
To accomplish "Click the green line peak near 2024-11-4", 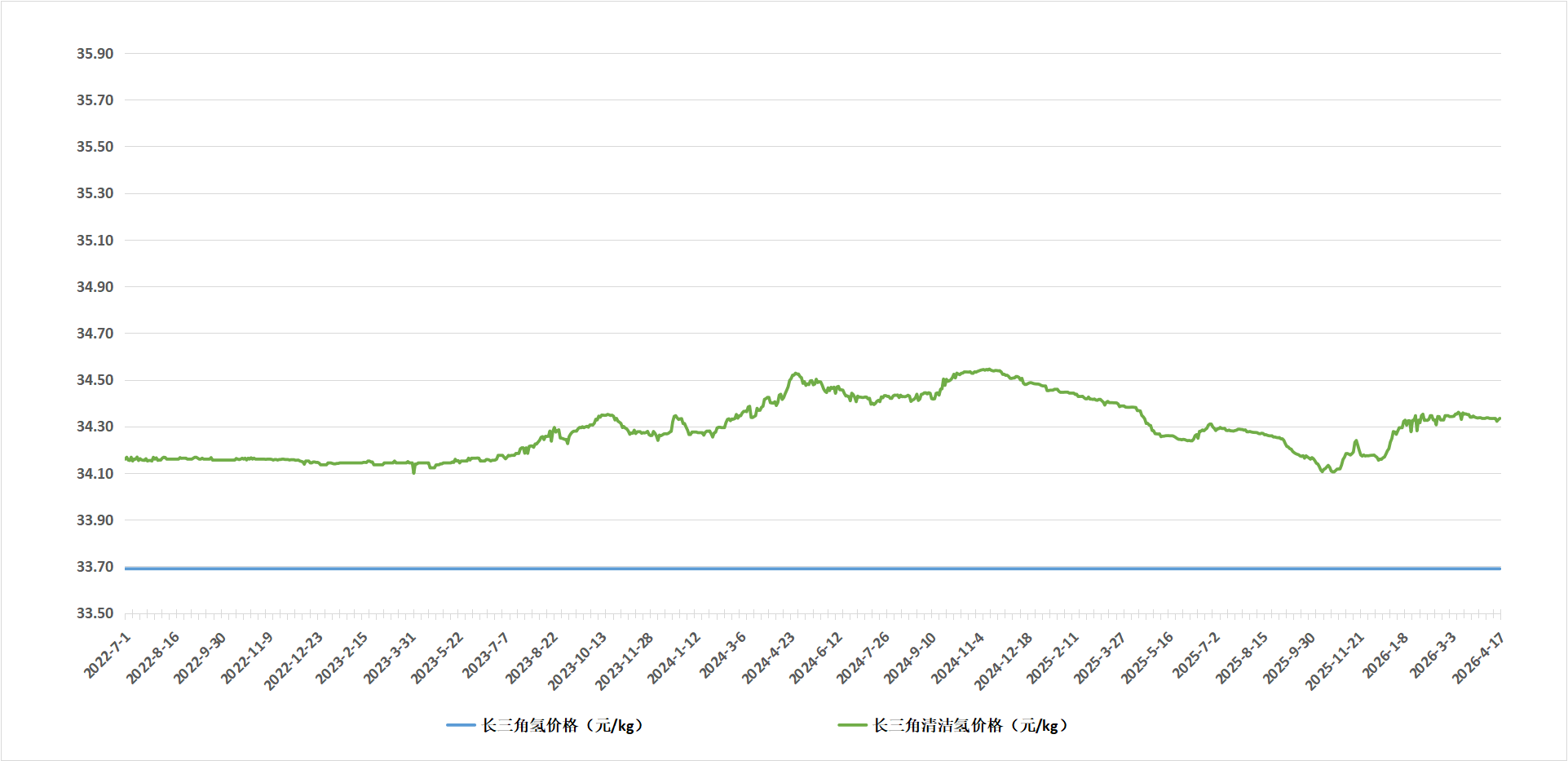I will [x=987, y=369].
